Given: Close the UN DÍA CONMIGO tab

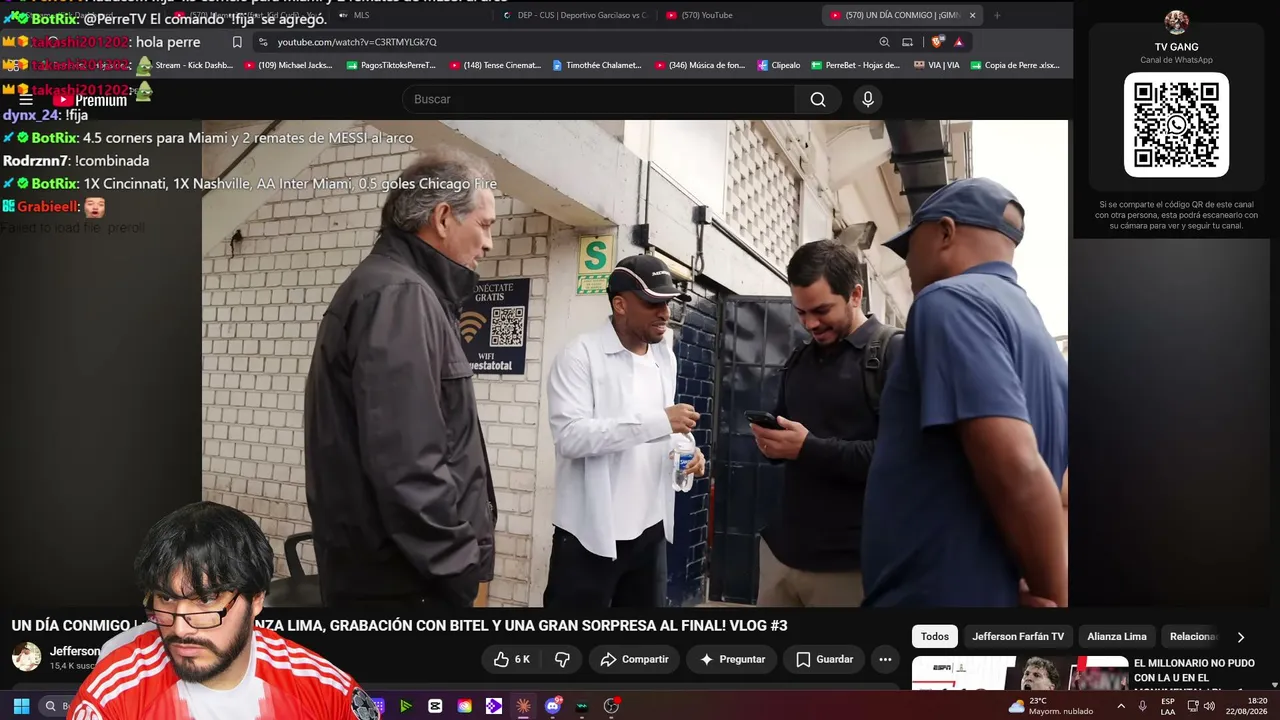Looking at the screenshot, I should pos(972,15).
